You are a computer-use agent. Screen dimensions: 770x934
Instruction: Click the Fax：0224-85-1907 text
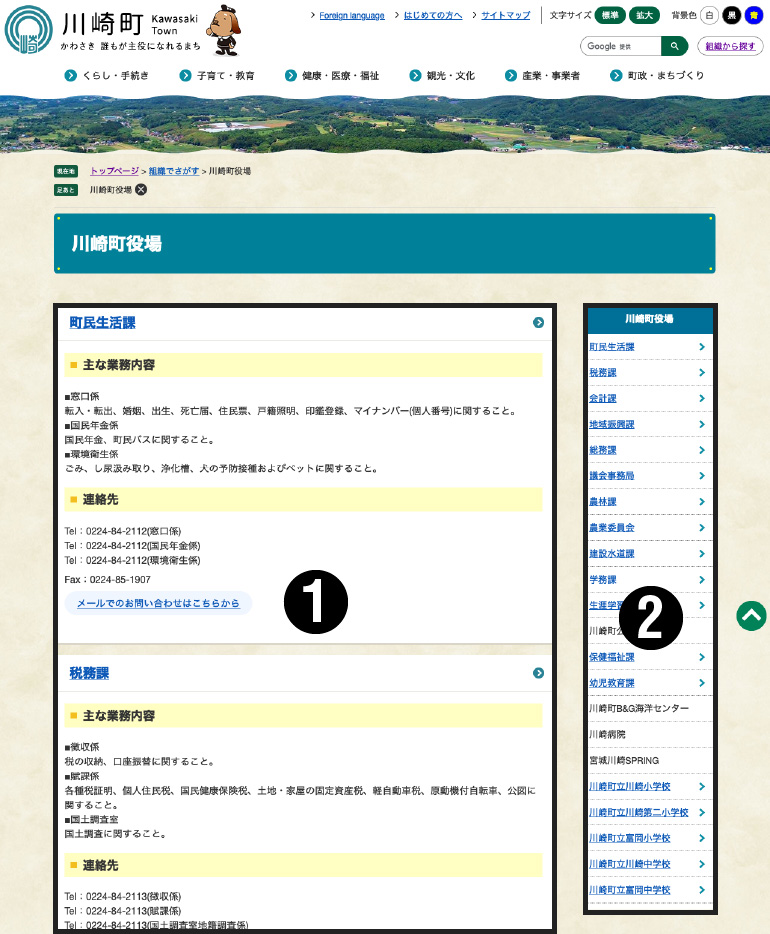click(x=107, y=580)
